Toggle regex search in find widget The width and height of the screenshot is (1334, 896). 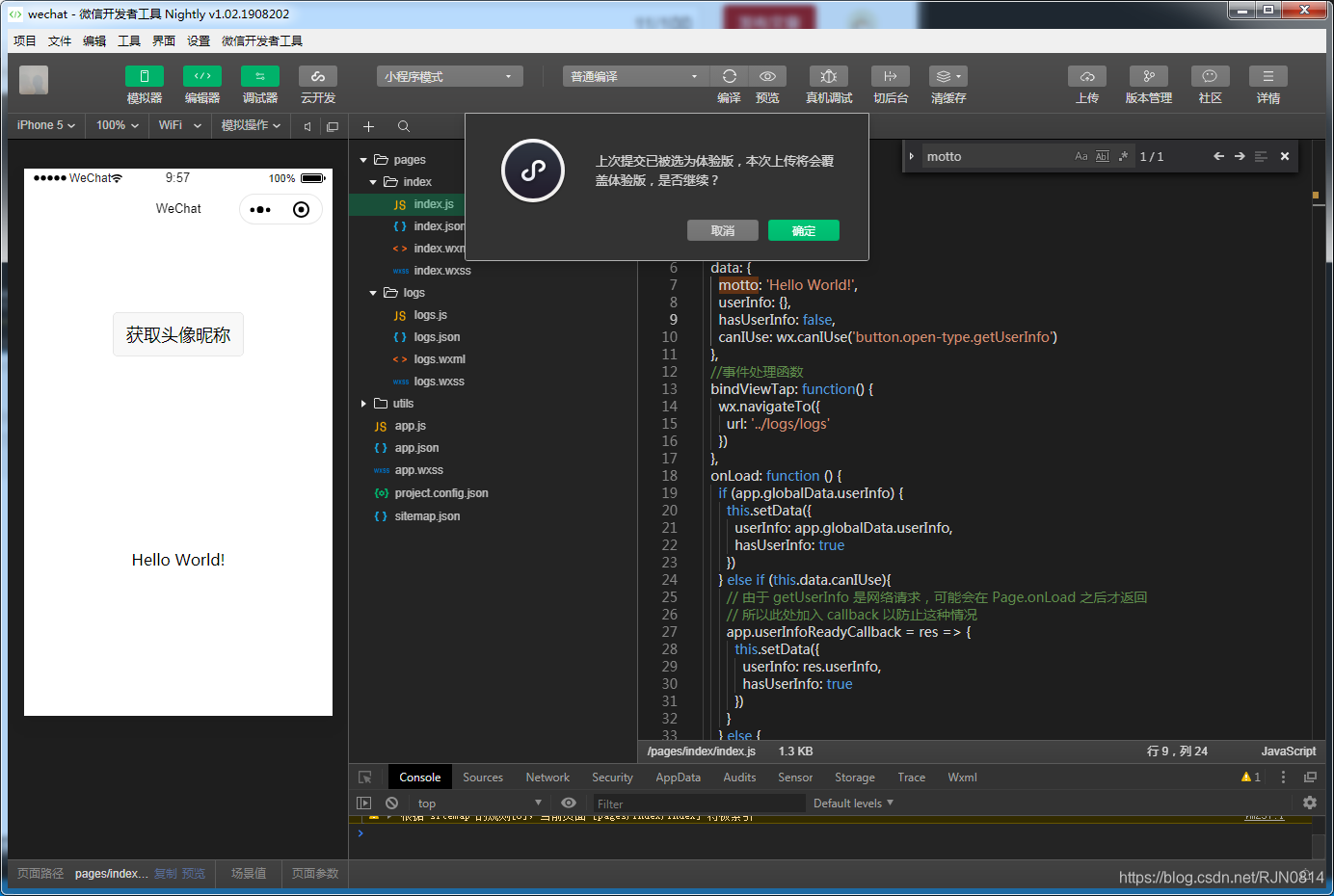click(1123, 156)
